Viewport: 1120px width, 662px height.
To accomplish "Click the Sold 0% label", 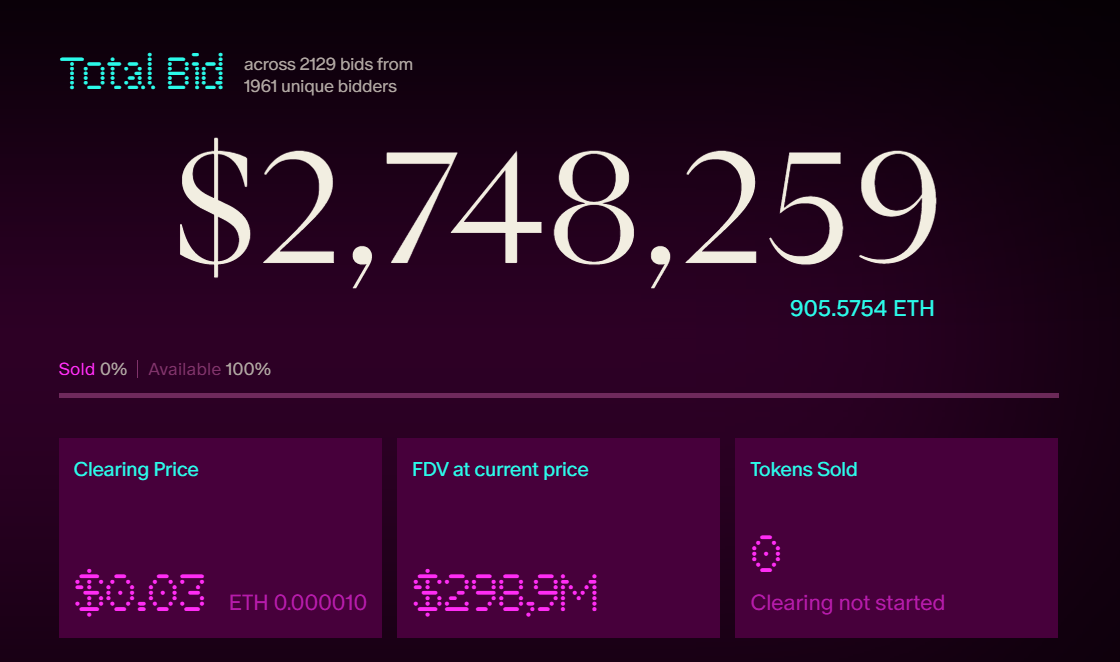I will (x=93, y=369).
